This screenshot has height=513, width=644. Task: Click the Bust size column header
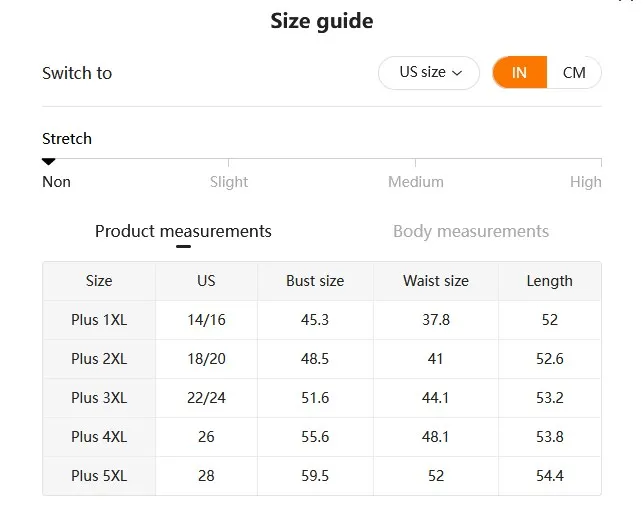[x=315, y=281]
